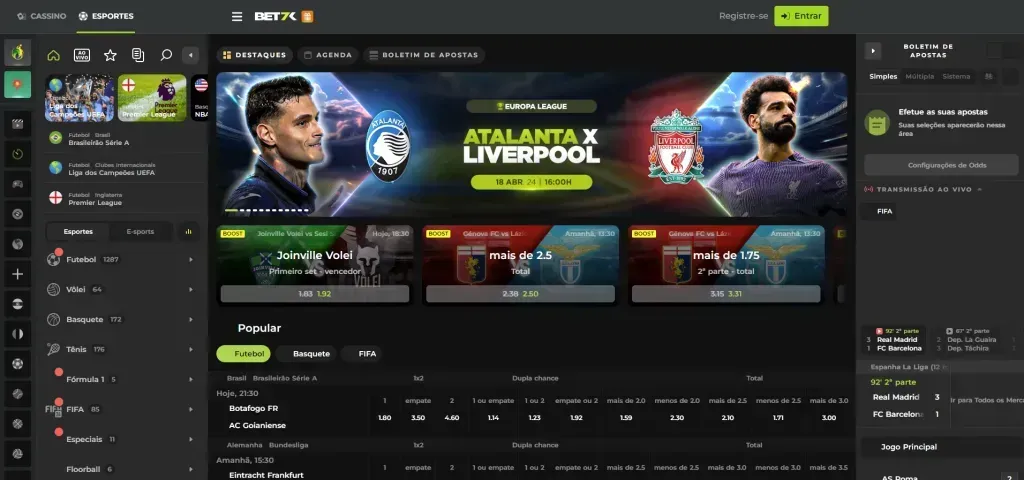Open the clapperboard icon in left rail
1024x480 pixels.
18,124
